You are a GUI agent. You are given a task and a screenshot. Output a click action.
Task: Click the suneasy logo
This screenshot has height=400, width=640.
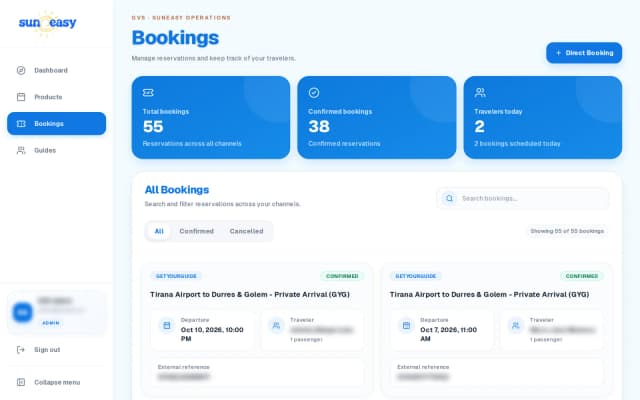(x=47, y=23)
